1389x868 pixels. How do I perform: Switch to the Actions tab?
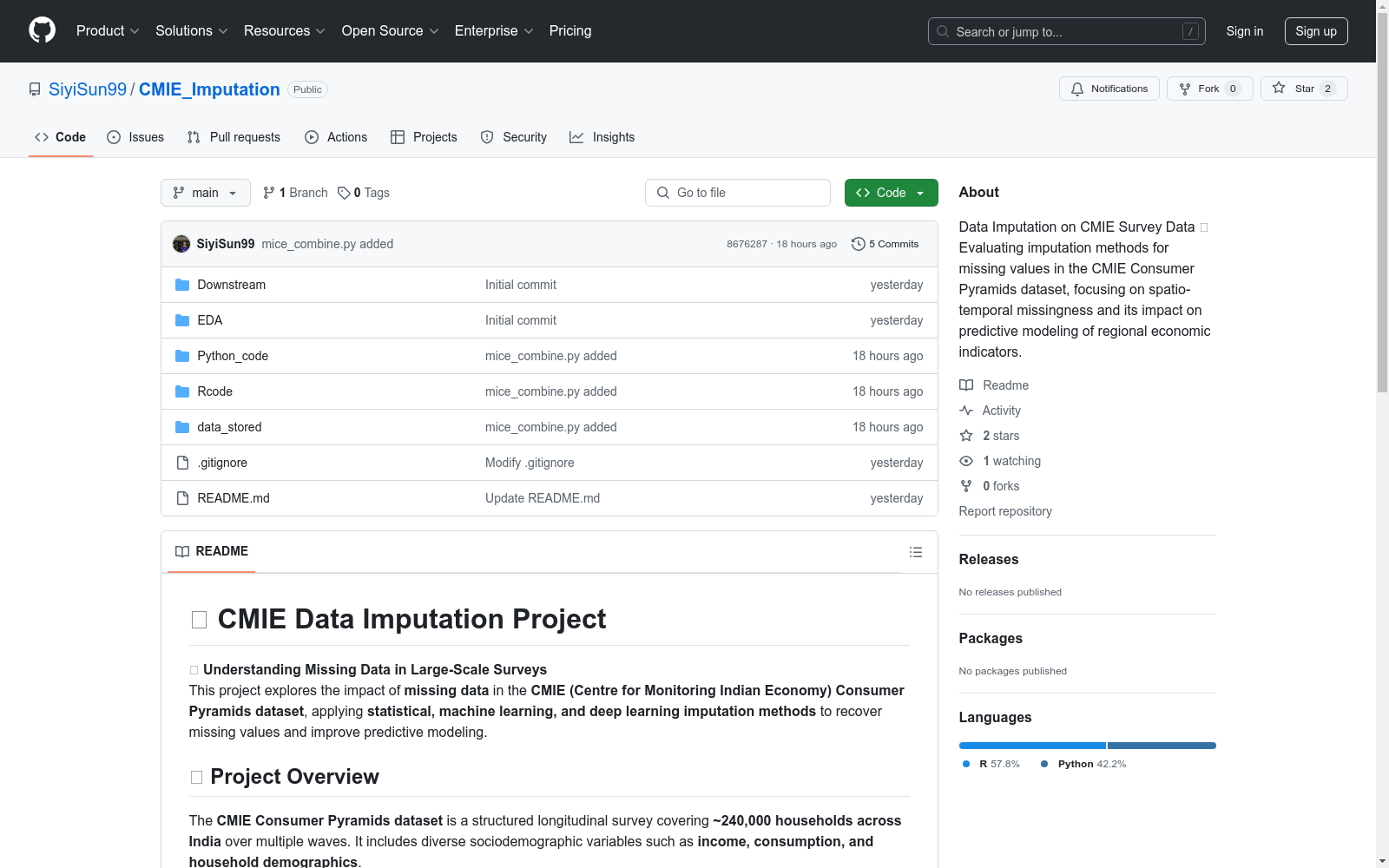tap(336, 137)
